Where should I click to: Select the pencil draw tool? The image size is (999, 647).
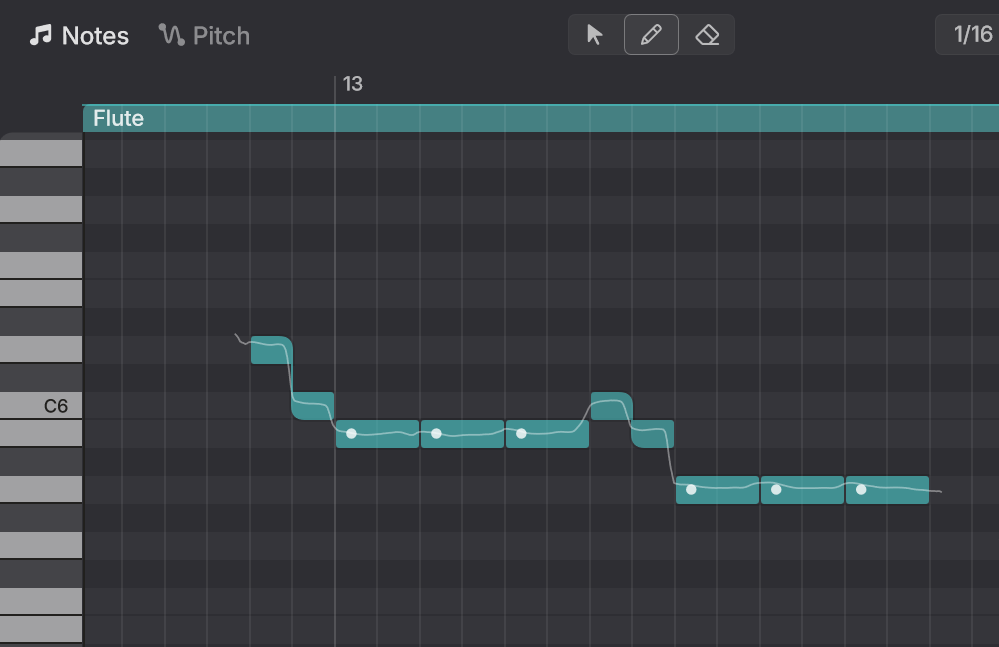651,34
